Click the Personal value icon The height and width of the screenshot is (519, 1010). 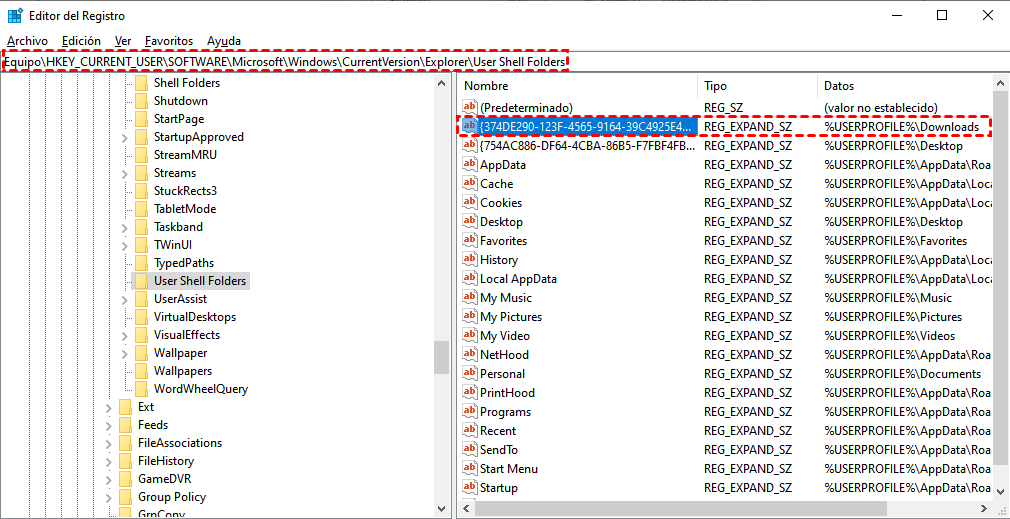470,374
